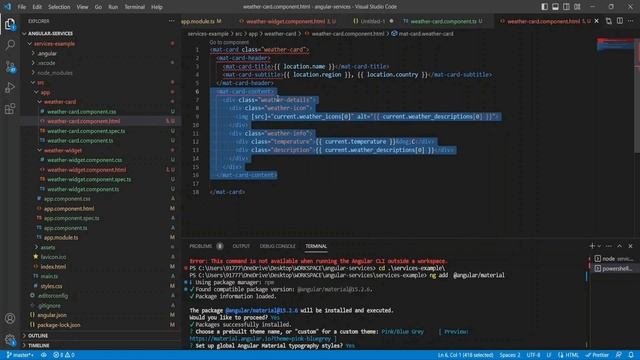
Task: Close the bottom terminal panel
Action: (x=631, y=246)
